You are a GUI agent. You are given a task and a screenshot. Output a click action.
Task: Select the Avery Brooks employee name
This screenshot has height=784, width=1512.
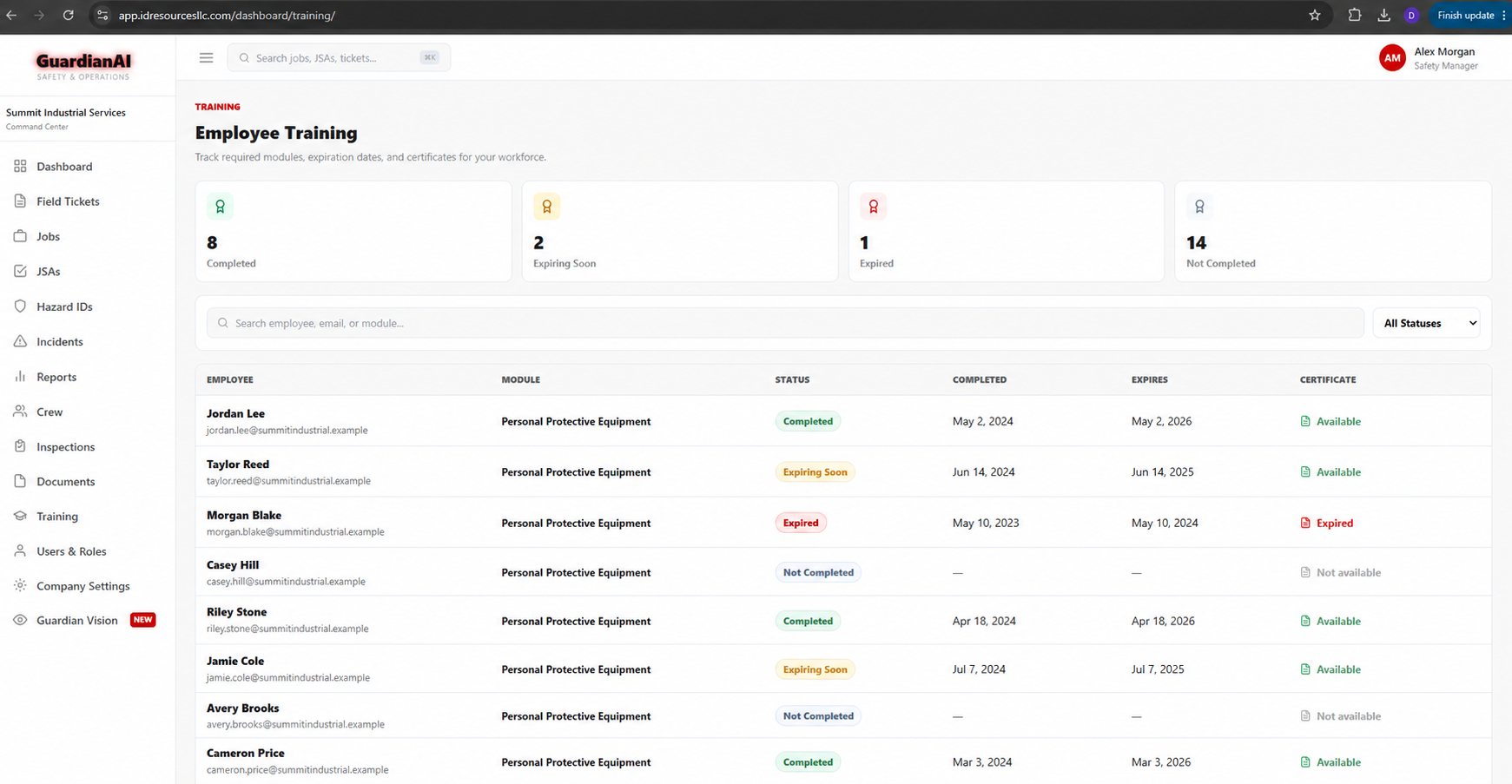coord(242,708)
